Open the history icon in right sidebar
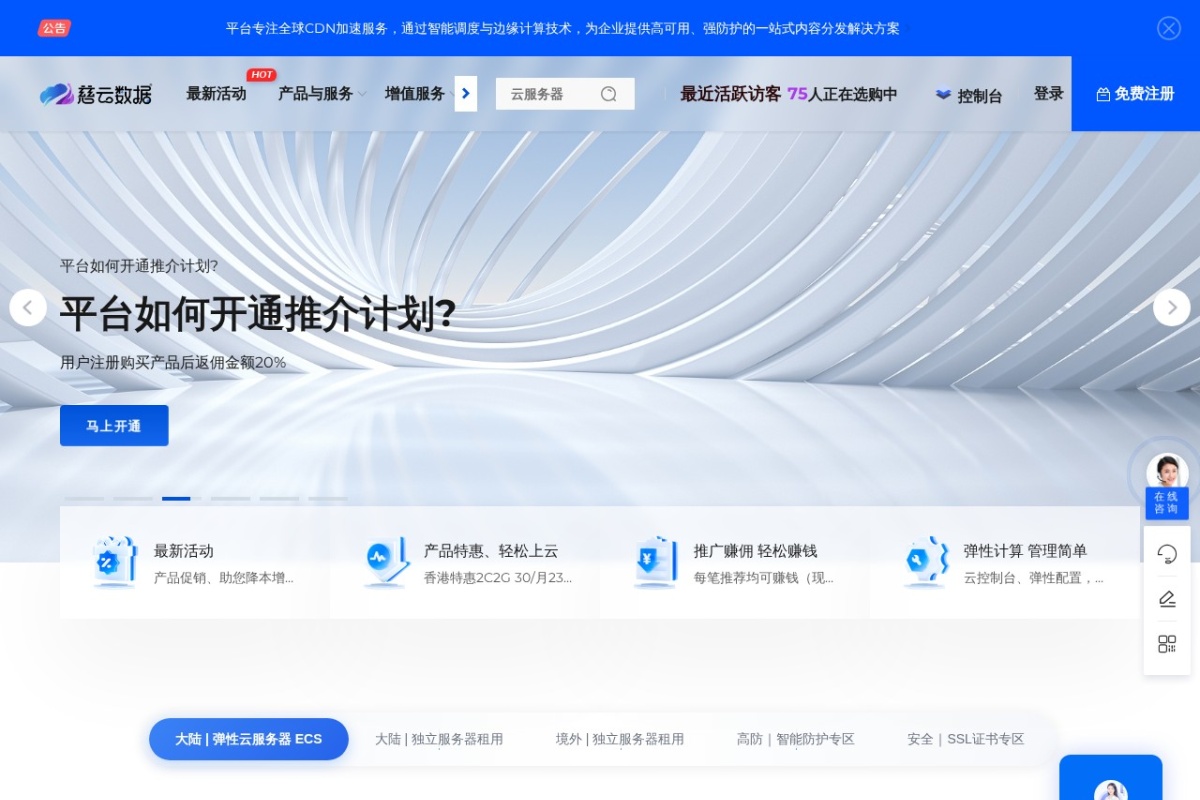 1167,553
